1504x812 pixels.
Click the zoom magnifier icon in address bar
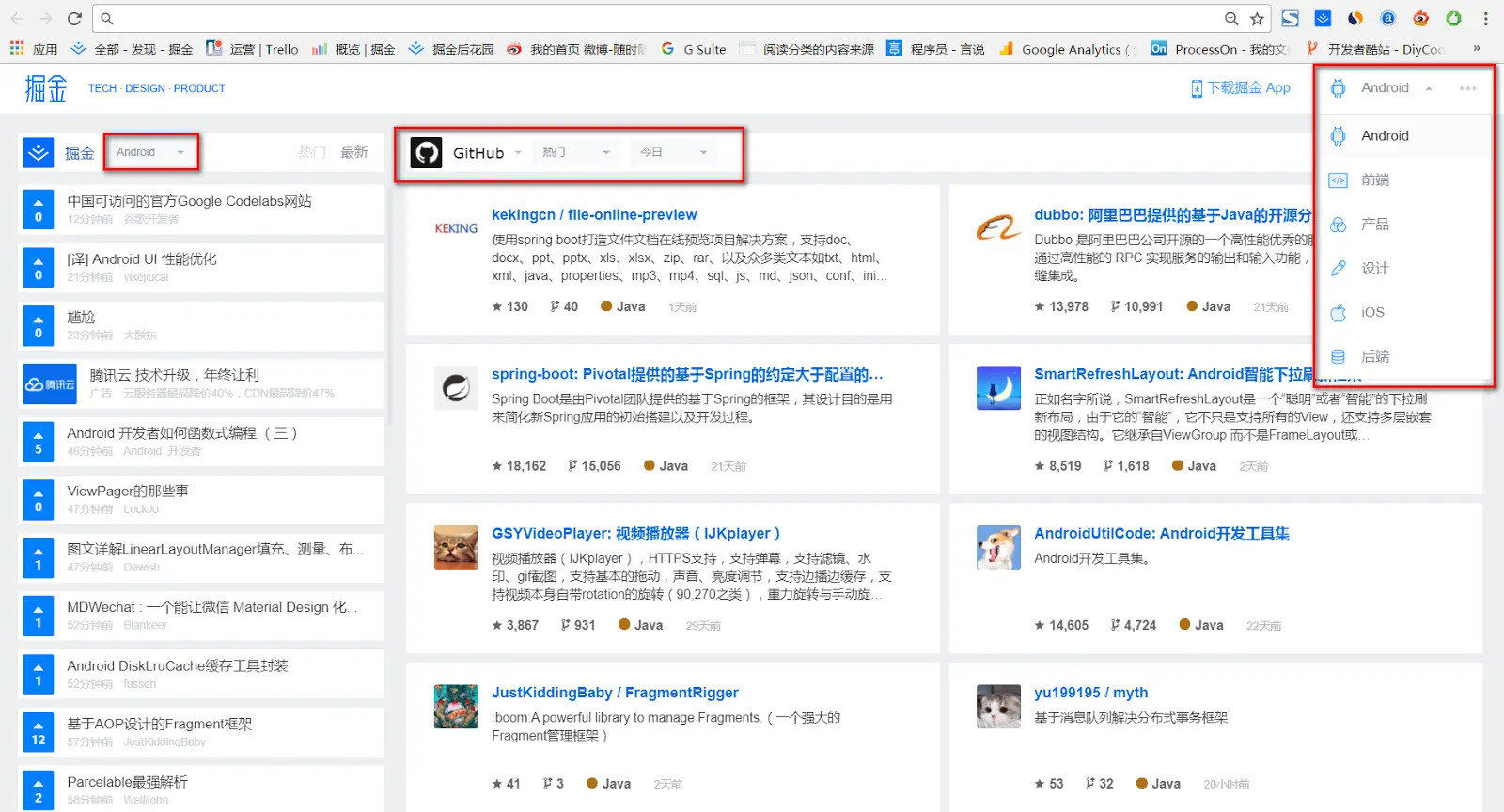tap(1231, 19)
